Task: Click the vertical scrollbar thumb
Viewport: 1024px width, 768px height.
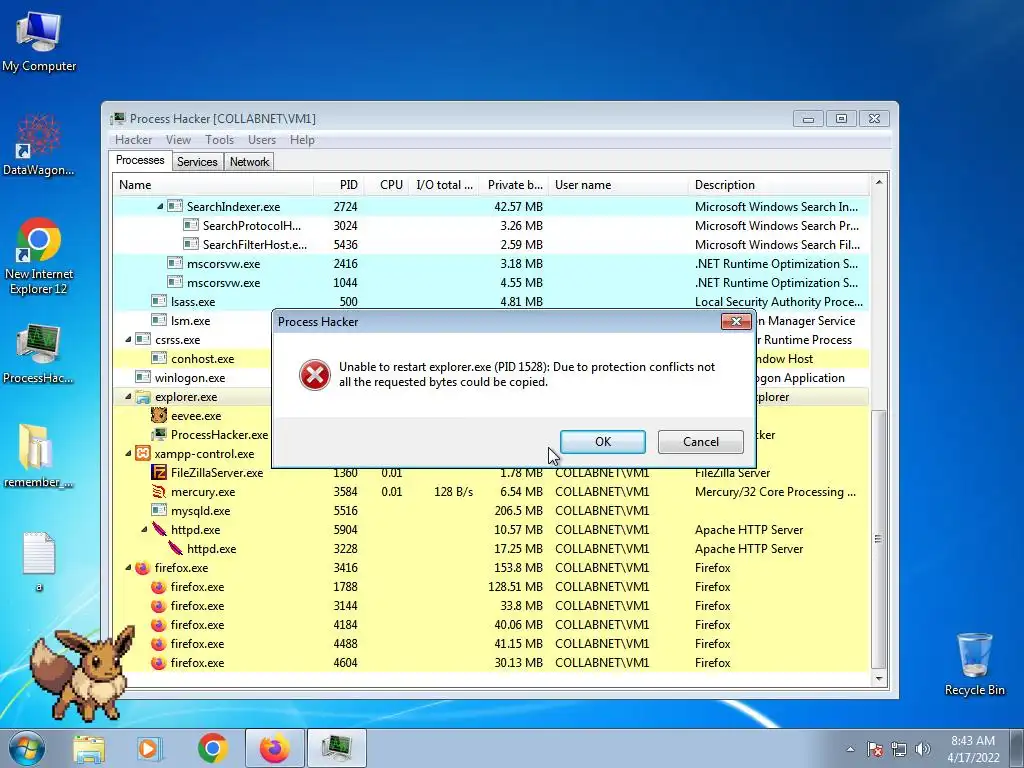Action: pos(878,539)
